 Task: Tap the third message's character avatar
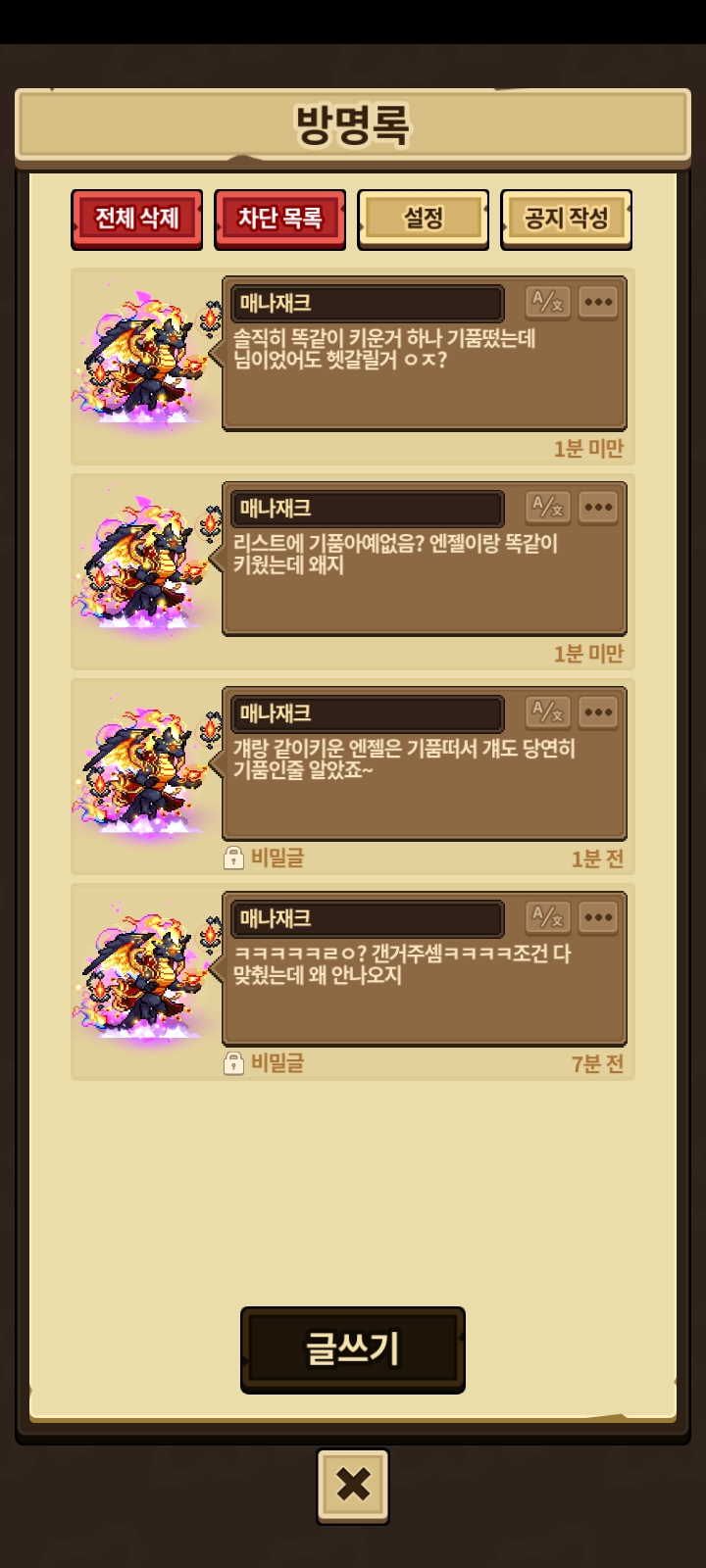point(147,768)
